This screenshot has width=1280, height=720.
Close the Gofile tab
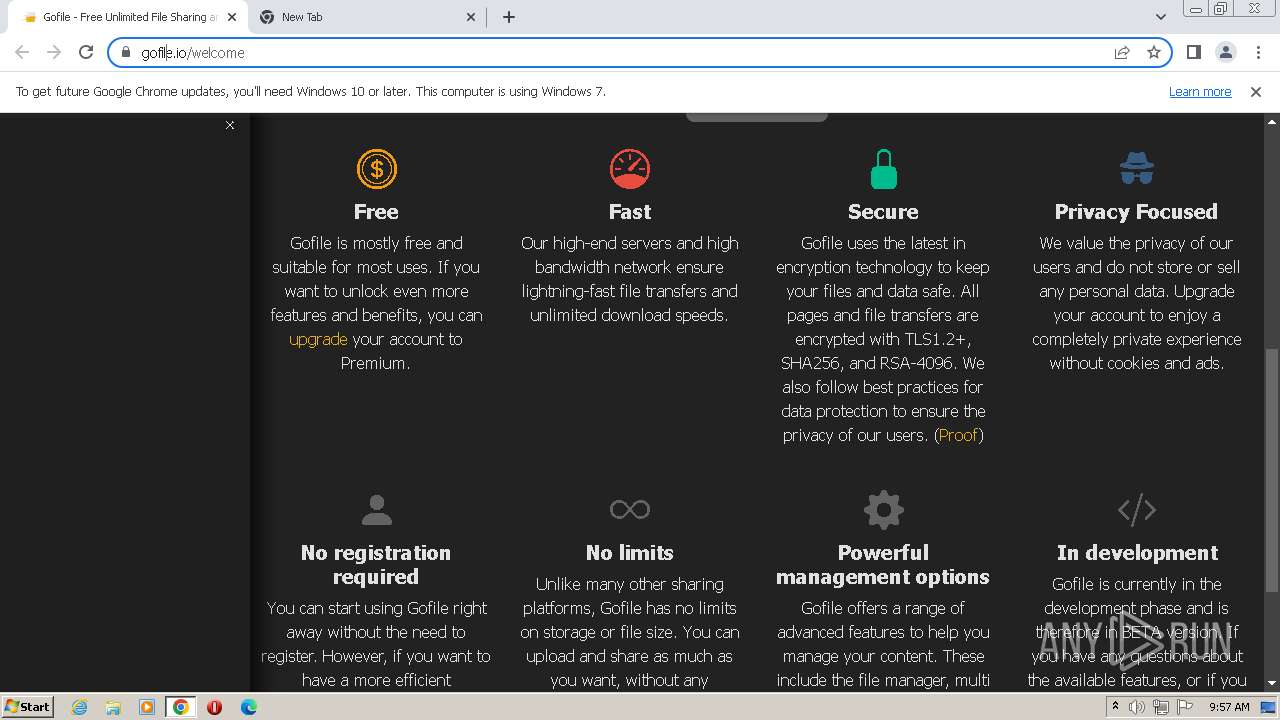(231, 17)
